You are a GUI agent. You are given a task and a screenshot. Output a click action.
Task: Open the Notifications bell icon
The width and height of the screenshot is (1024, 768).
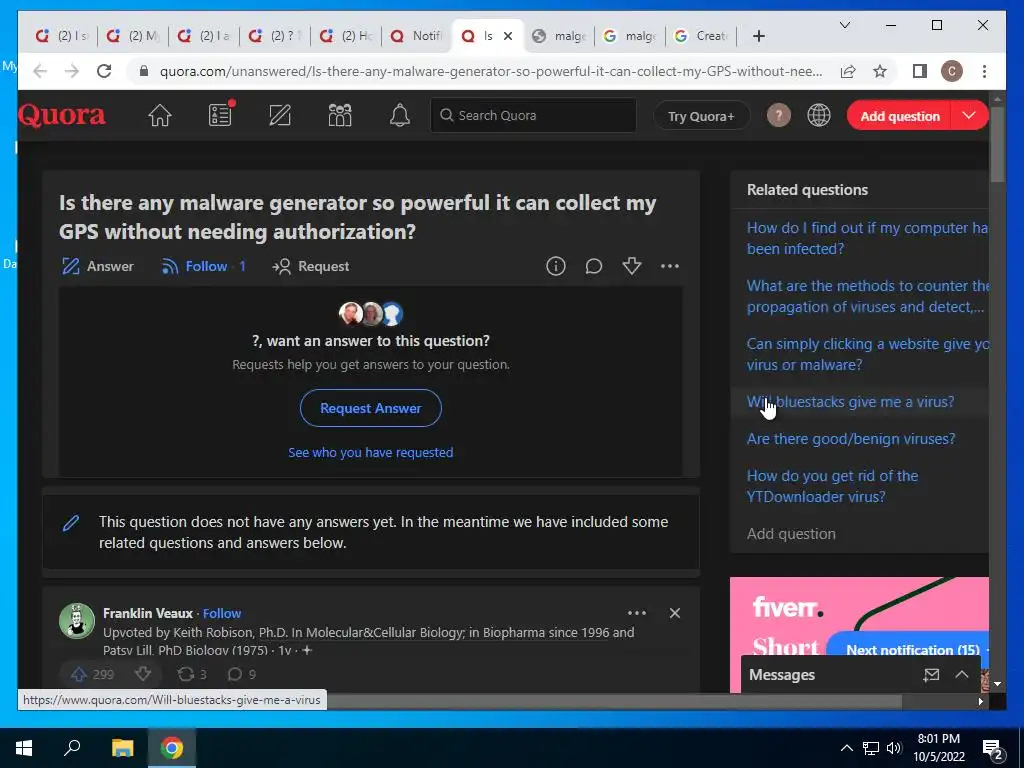400,116
